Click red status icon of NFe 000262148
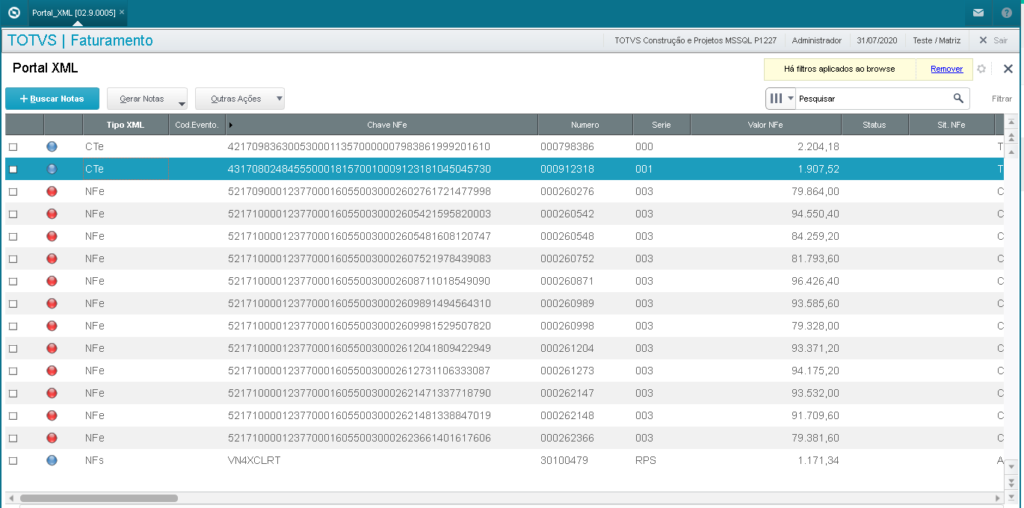Screen dimensions: 1024x508 (x=52, y=415)
